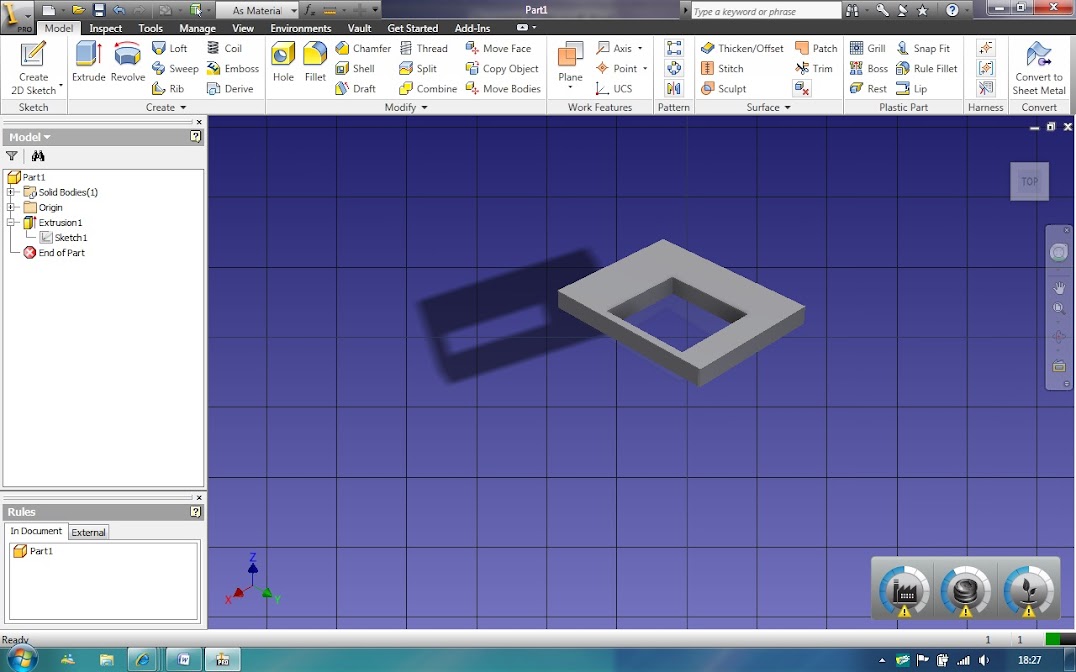1076x672 pixels.
Task: Choose the Sweep tool
Action: coord(175,69)
